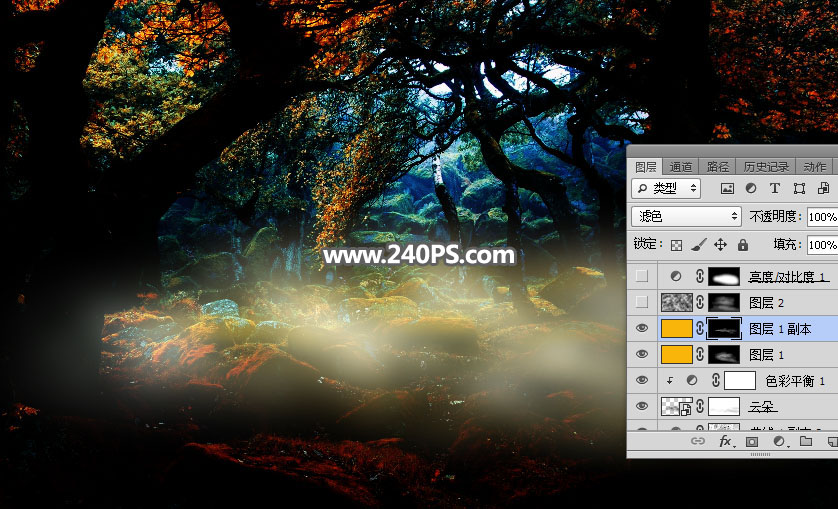This screenshot has height=509, width=838.
Task: Filter layers by shape layers icon
Action: (799, 188)
